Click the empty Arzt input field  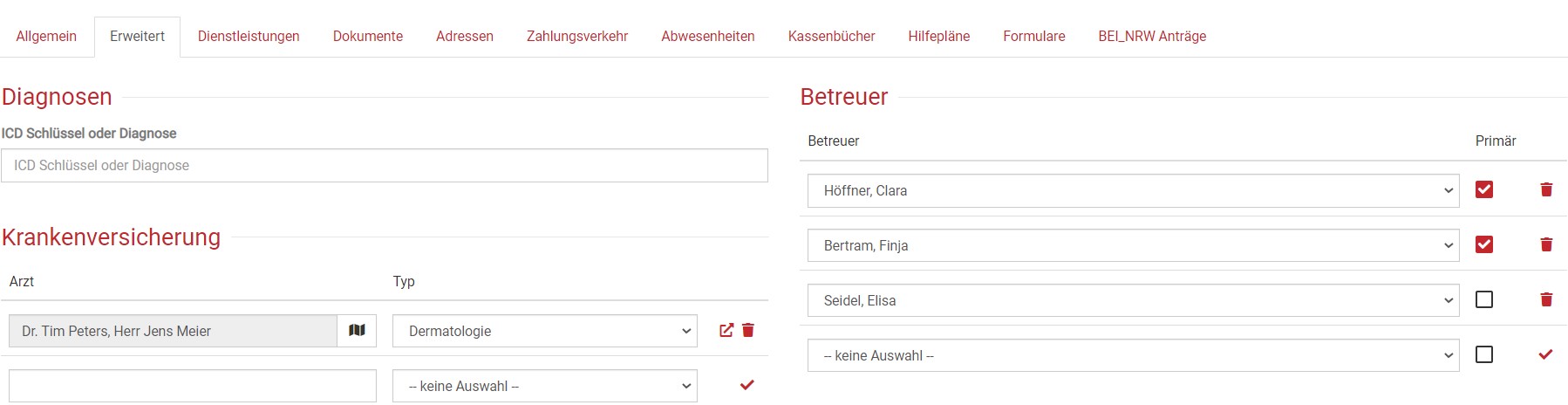pos(192,386)
